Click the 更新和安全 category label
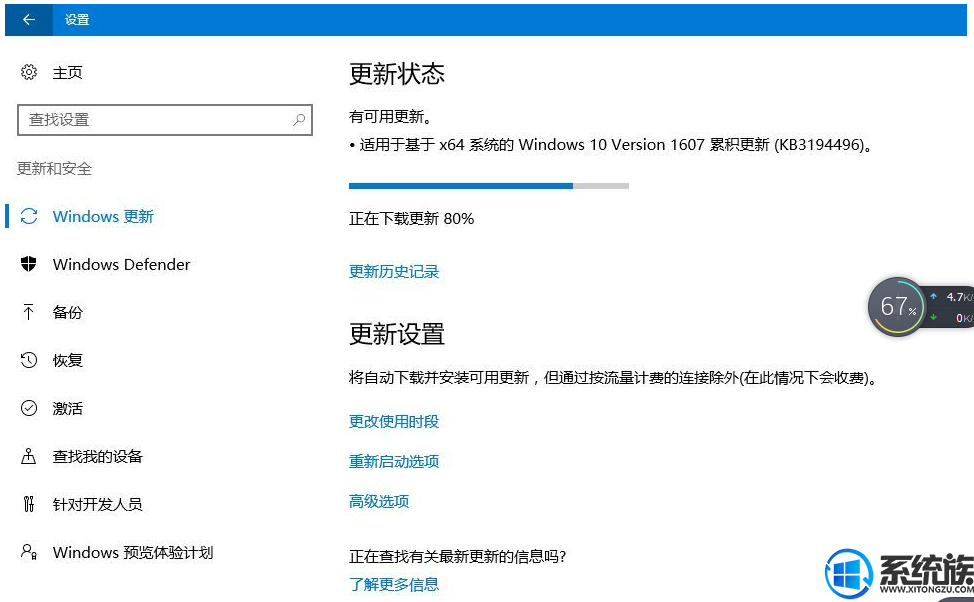This screenshot has width=974, height=602. [54, 168]
